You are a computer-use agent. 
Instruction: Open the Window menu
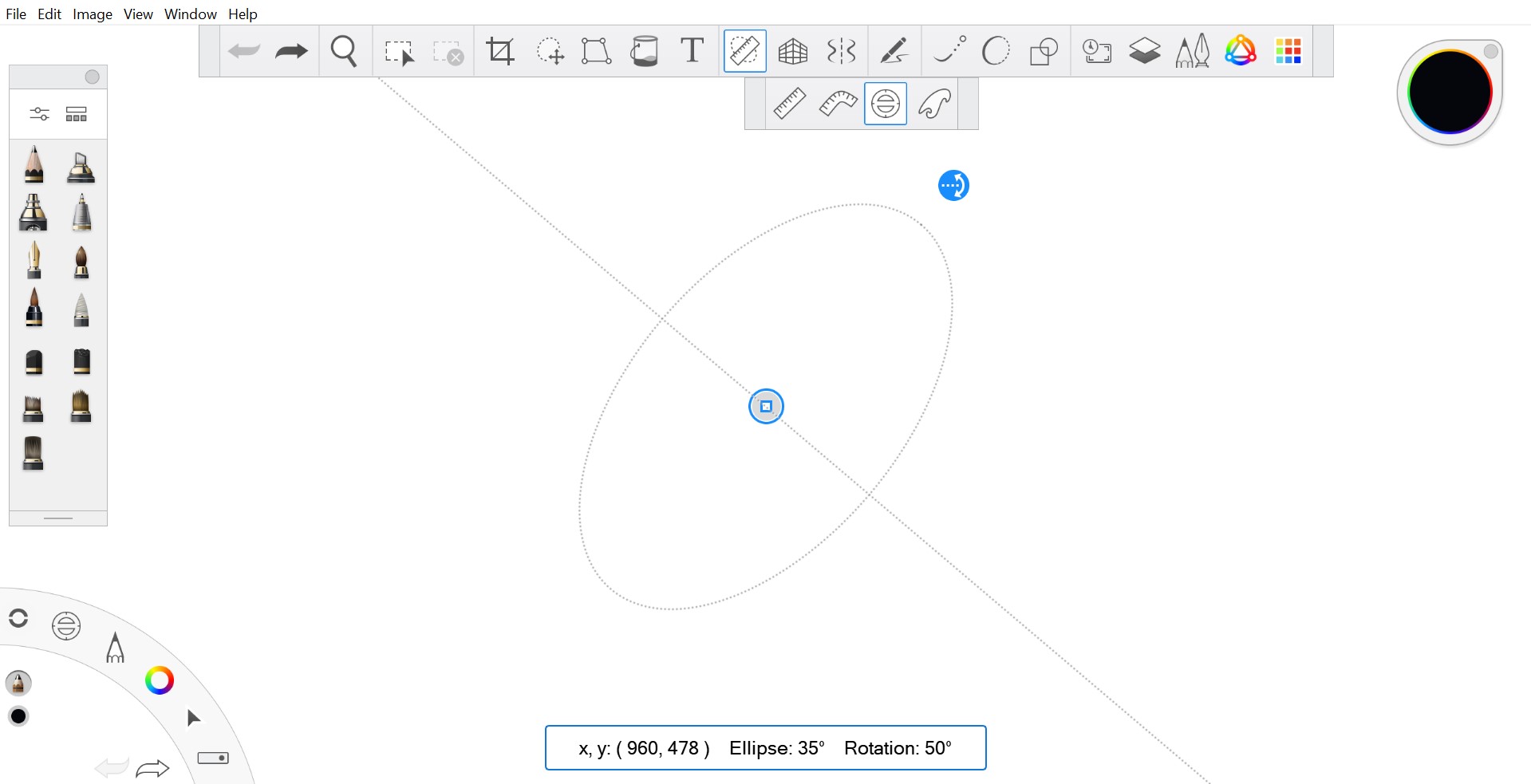pyautogui.click(x=191, y=14)
